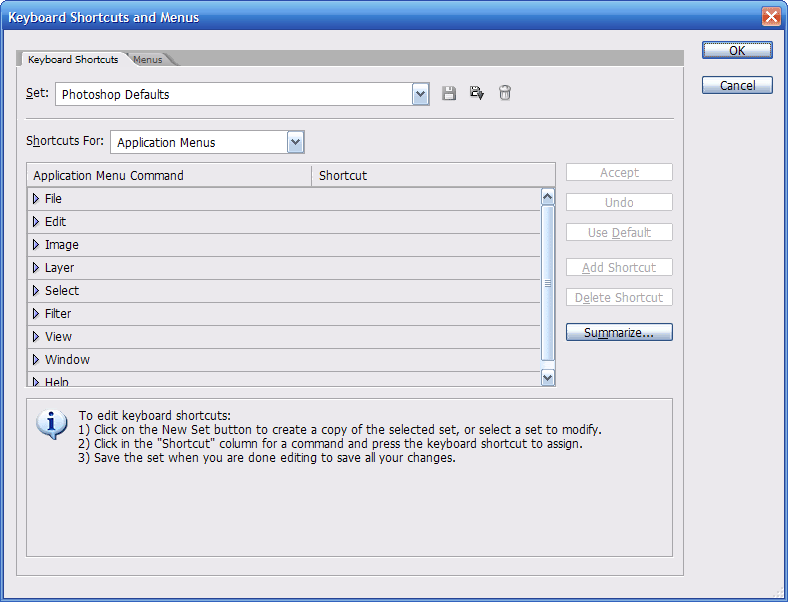Expand the Image menu commands

36,245
